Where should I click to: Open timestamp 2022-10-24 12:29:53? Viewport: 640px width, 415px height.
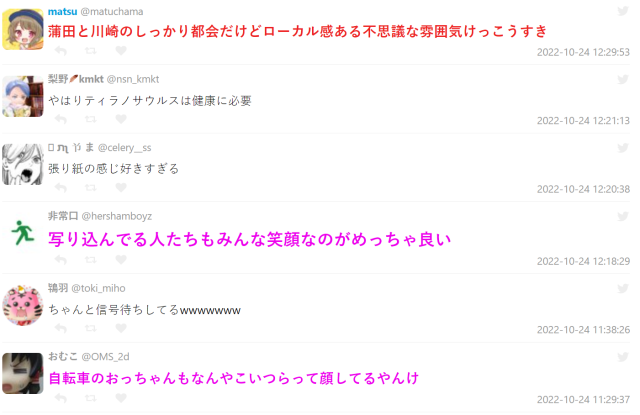(583, 52)
